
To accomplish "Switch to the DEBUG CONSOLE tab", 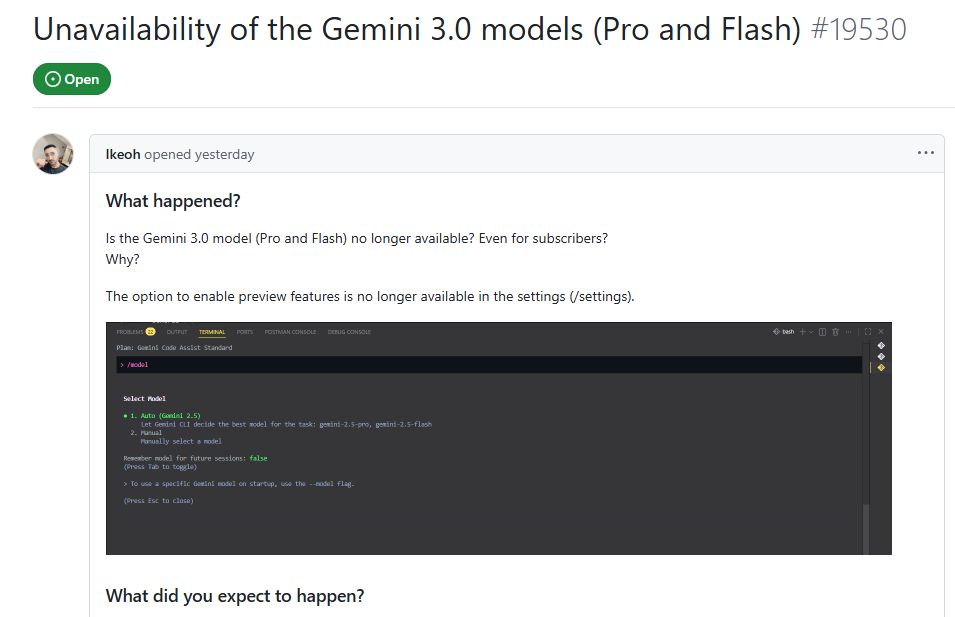I will (352, 332).
